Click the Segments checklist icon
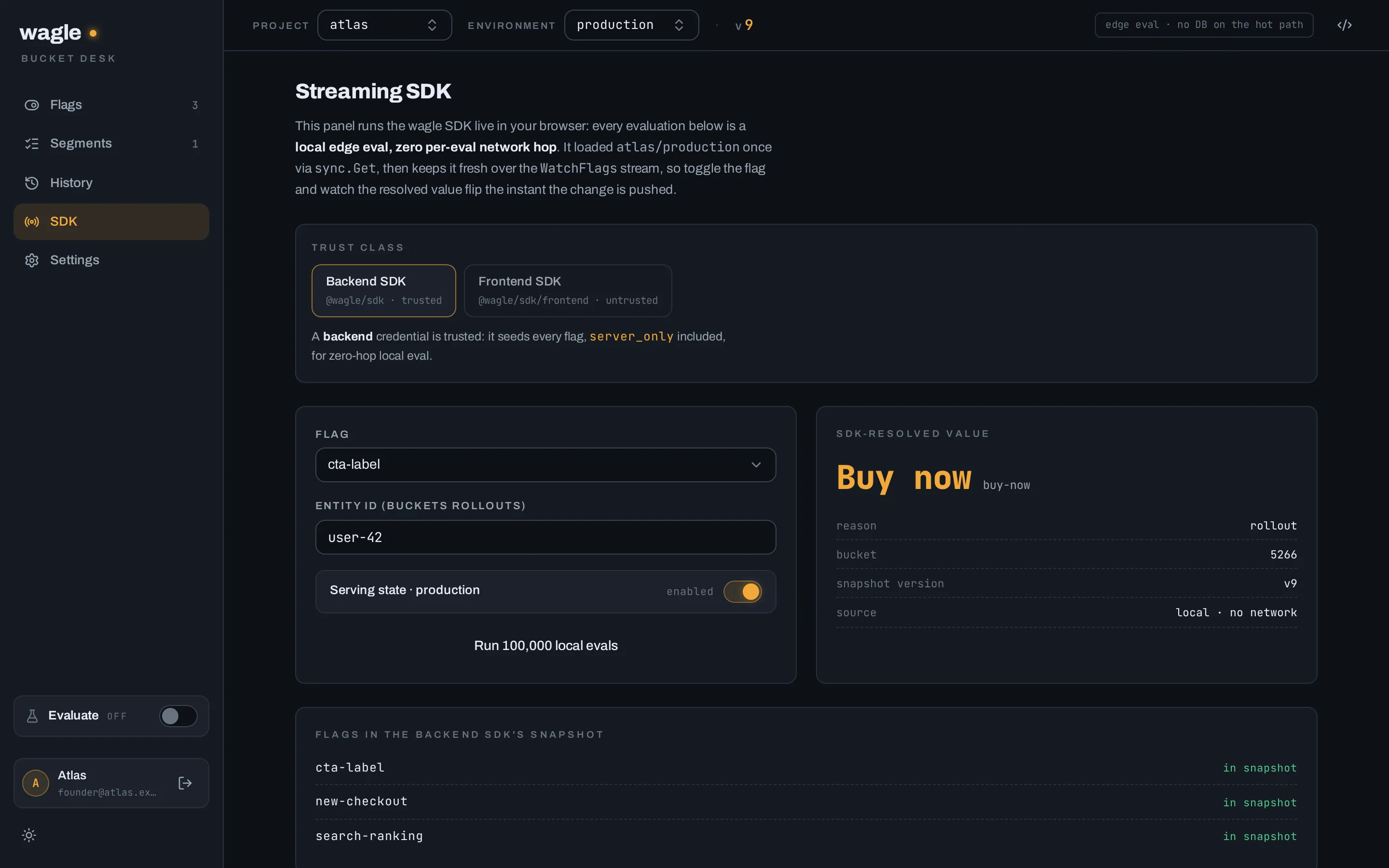 pos(31,144)
